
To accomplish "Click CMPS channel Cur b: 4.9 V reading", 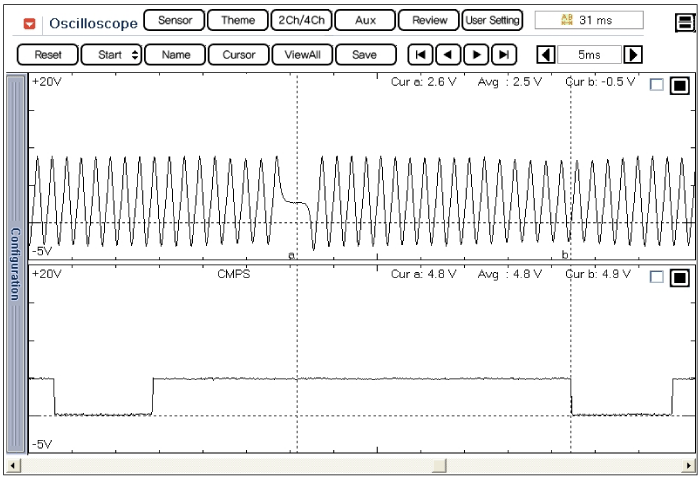I will click(598, 274).
